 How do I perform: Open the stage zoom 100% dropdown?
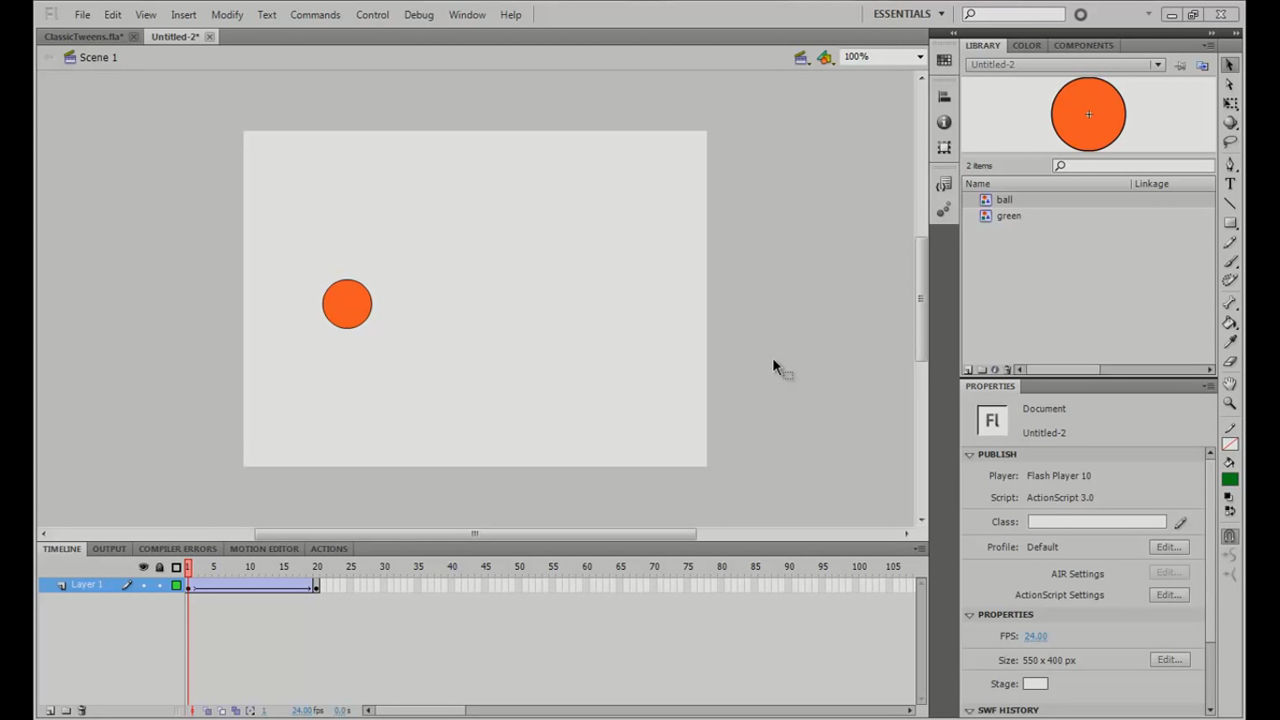[920, 57]
